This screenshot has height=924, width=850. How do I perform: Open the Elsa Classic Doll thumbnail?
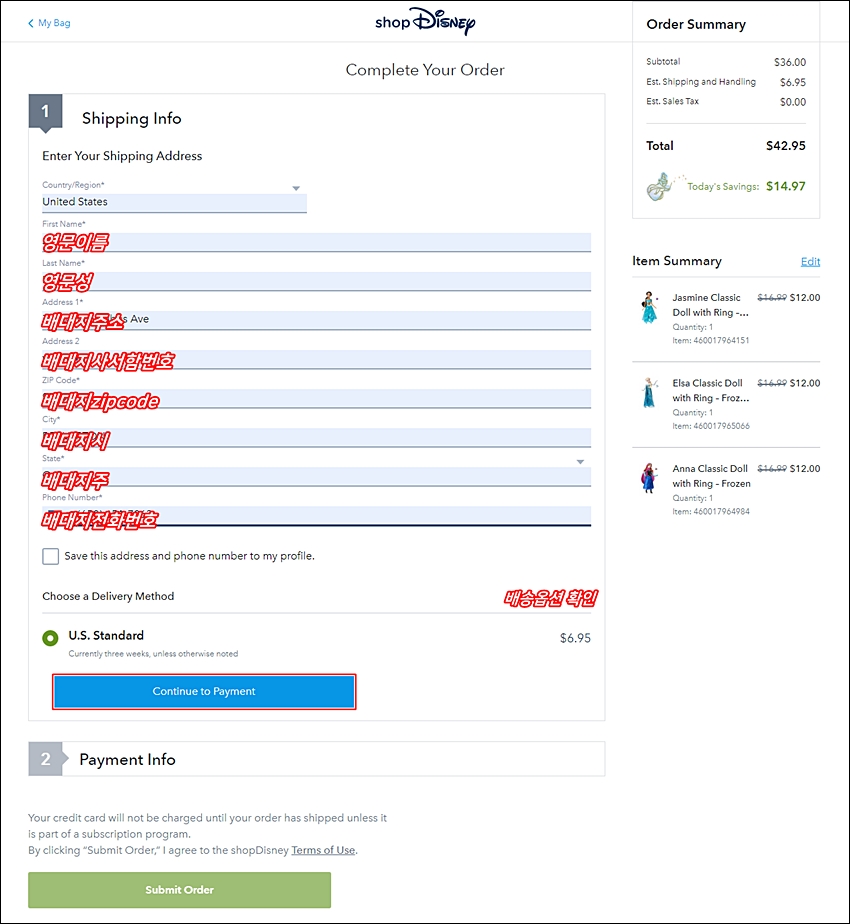point(650,392)
